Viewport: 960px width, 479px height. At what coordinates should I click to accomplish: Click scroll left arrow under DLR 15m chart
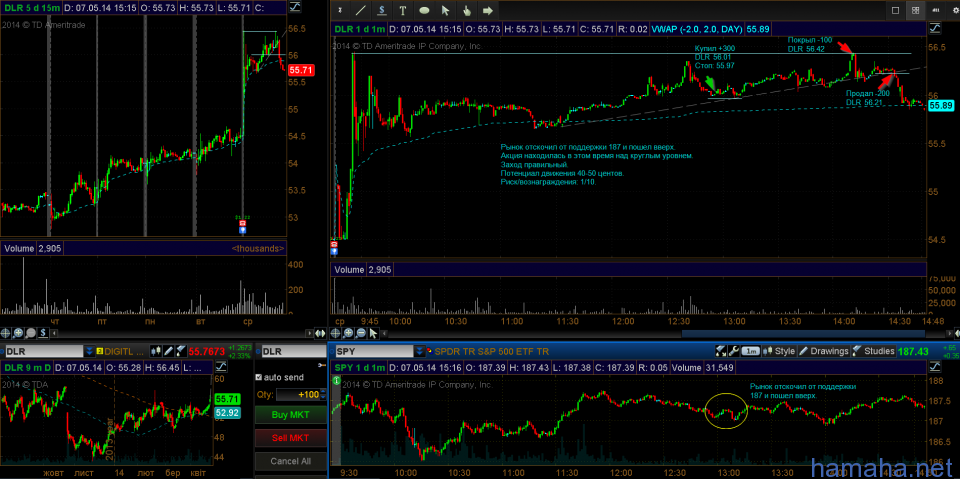[x=54, y=333]
